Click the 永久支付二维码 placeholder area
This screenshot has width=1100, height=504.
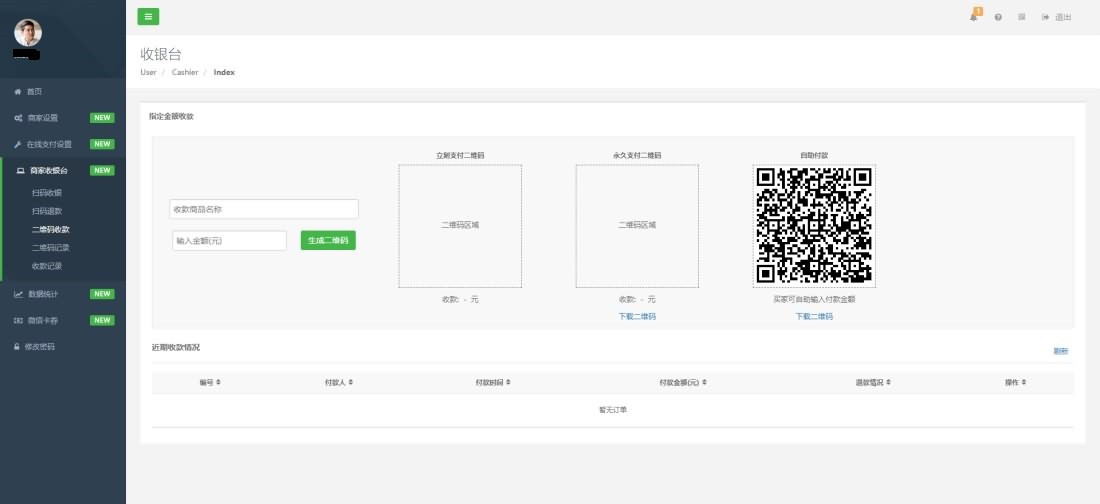(637, 225)
